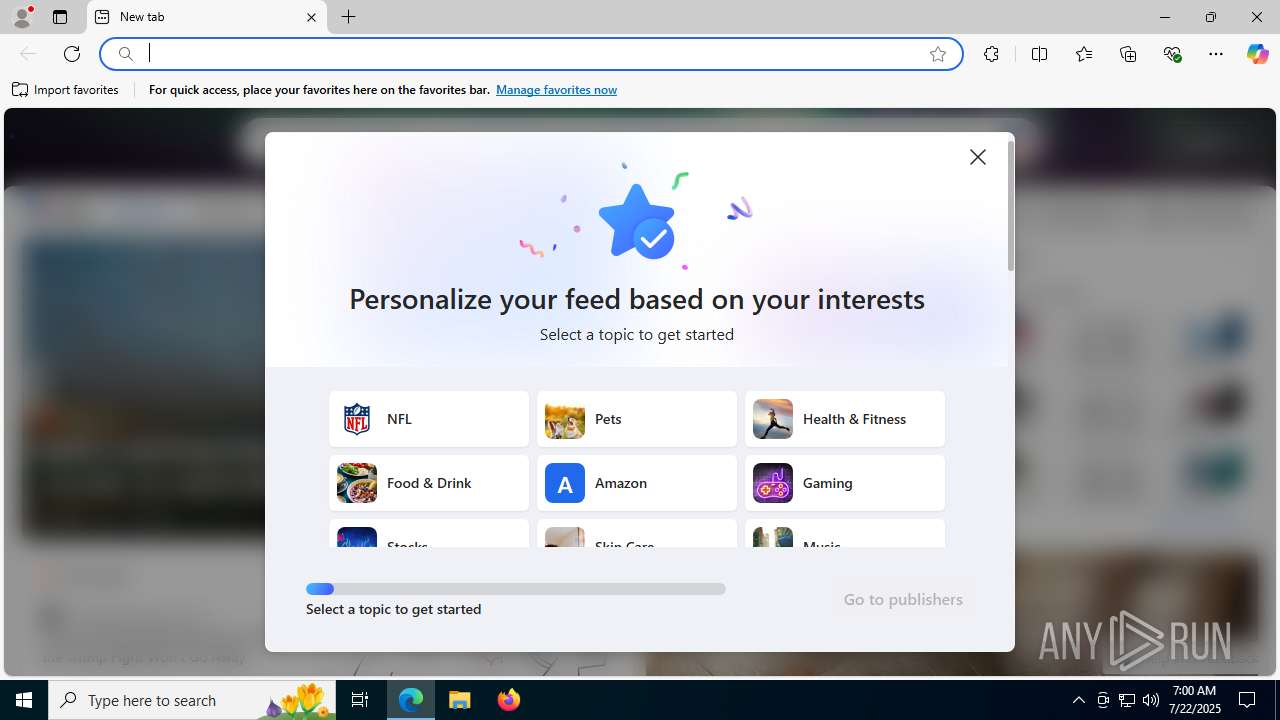Screen dimensions: 1280x720
Task: Open the Favorites list icon
Action: click(x=1084, y=54)
